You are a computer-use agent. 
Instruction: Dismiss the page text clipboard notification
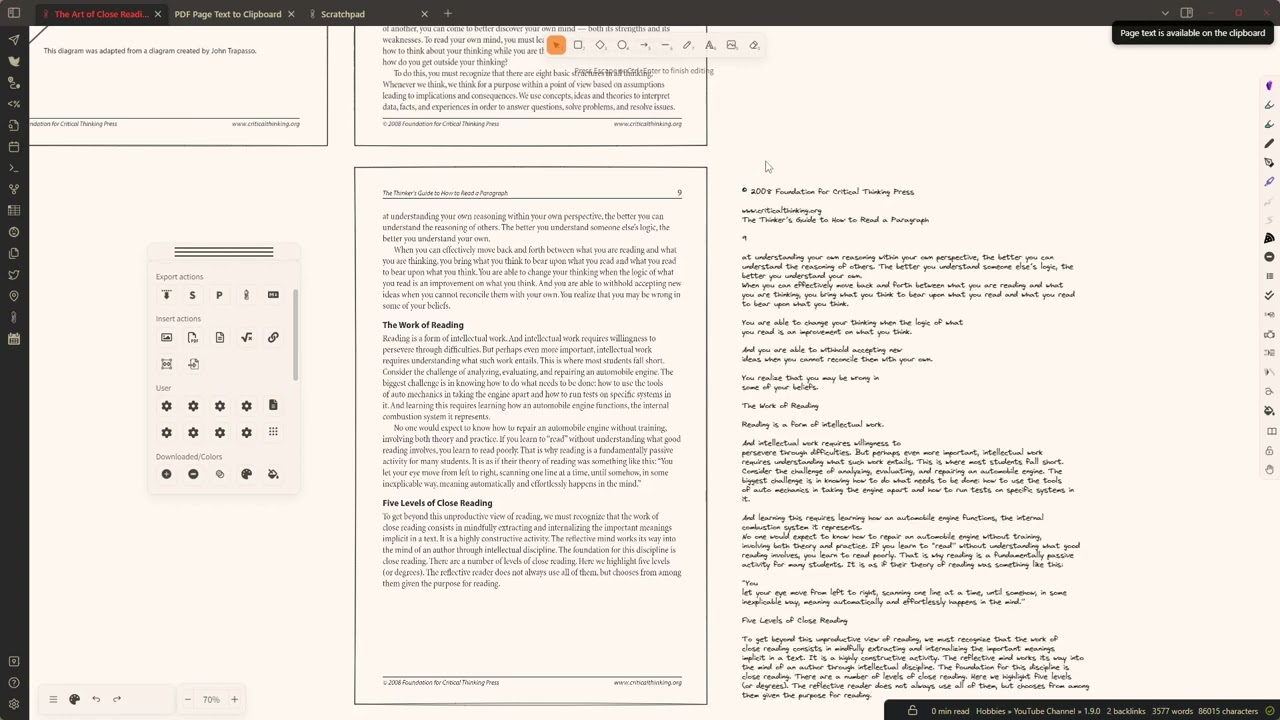pos(1192,33)
